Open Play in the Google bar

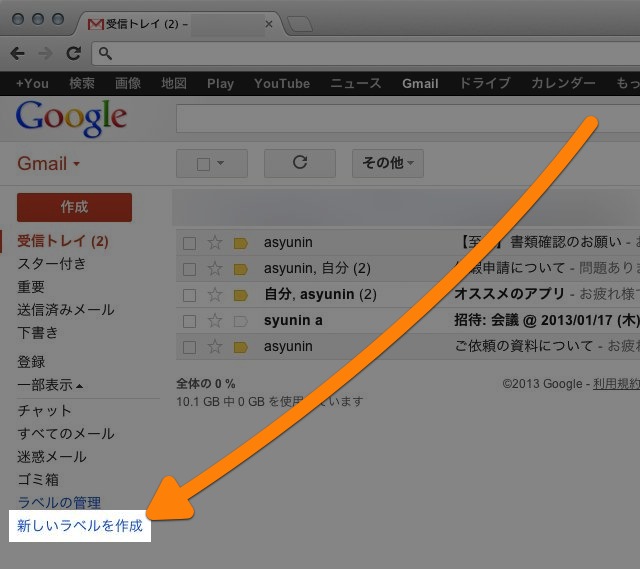tap(220, 84)
